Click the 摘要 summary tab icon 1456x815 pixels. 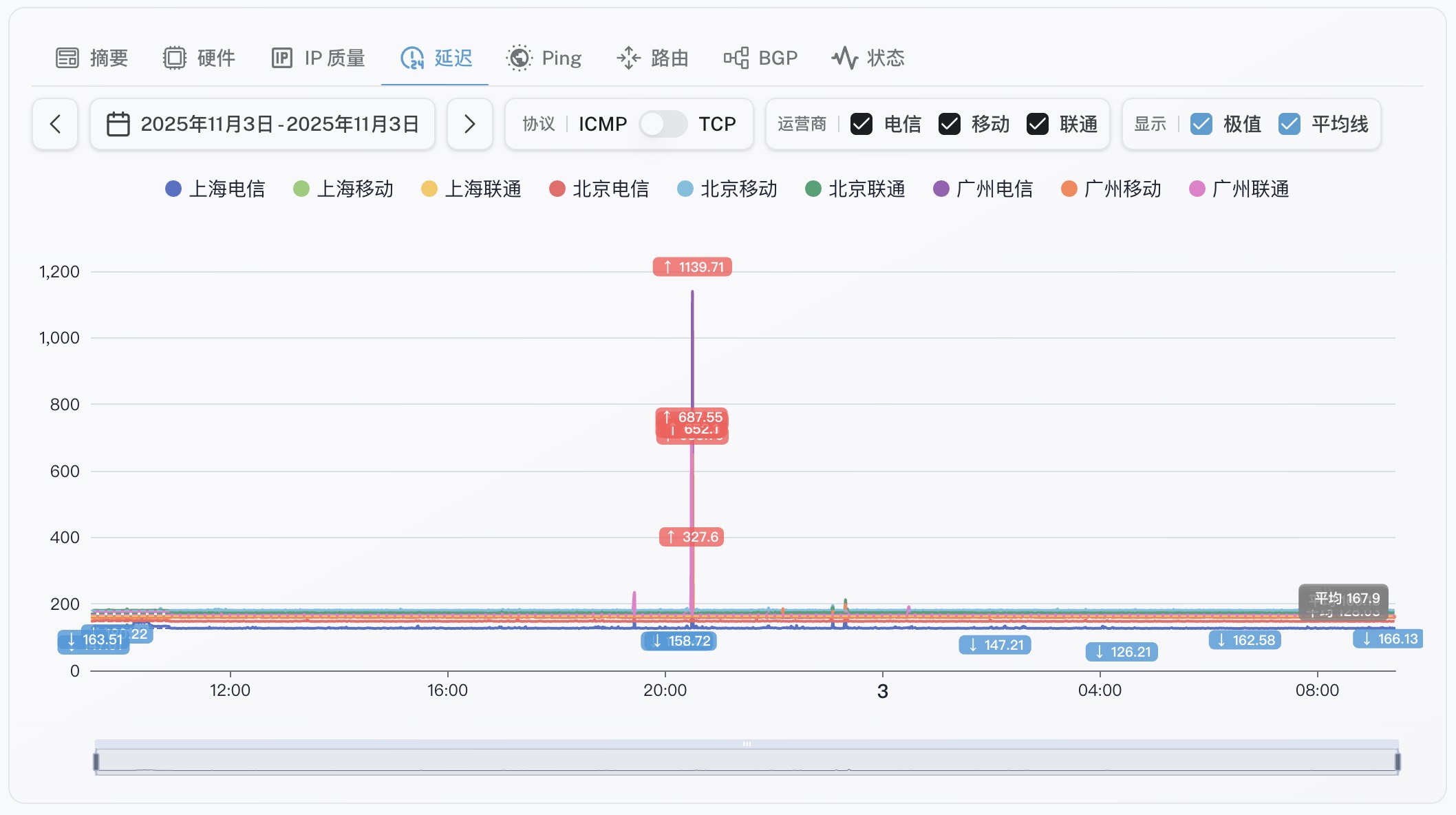(67, 58)
